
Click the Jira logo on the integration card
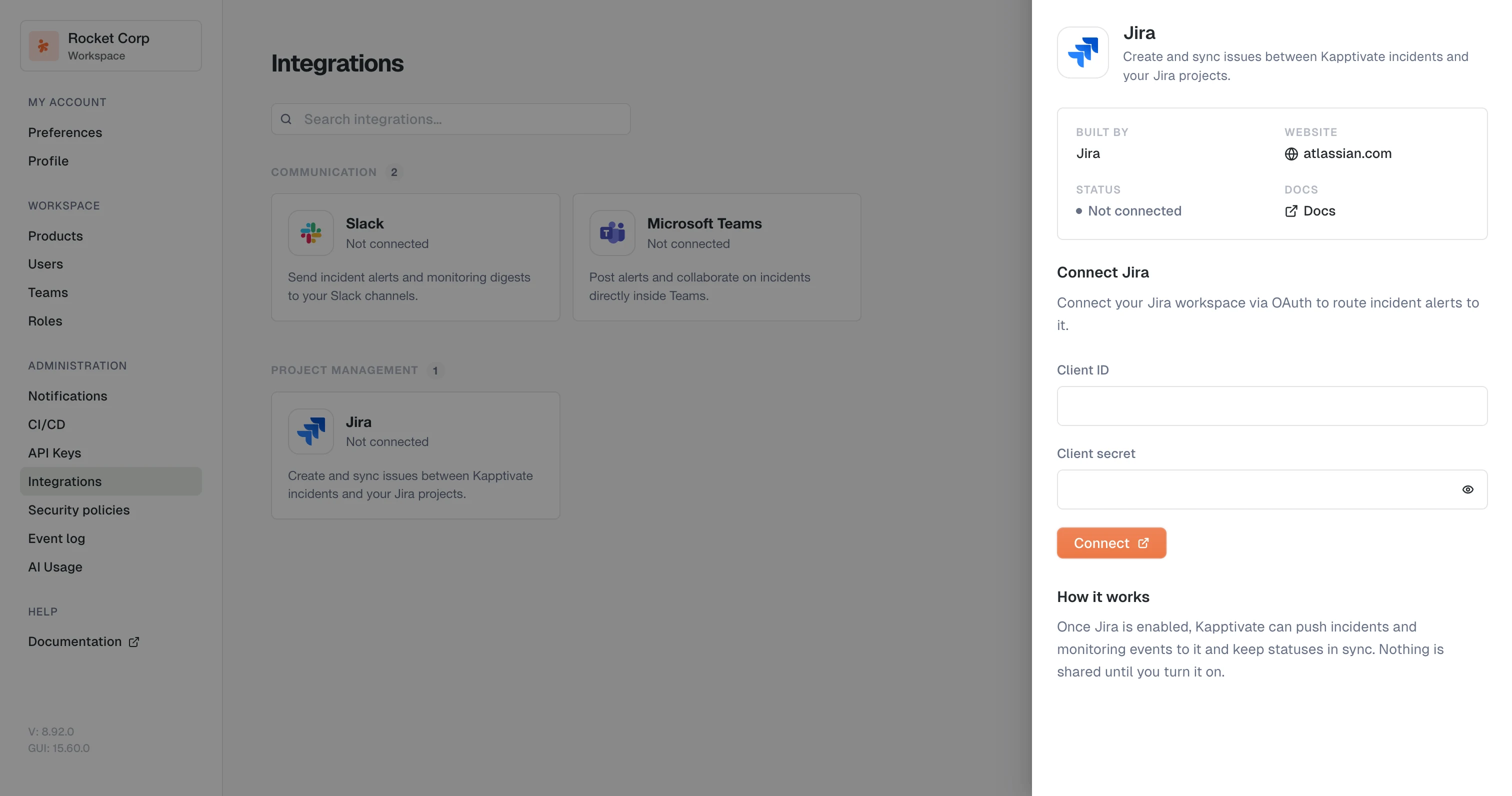310,431
